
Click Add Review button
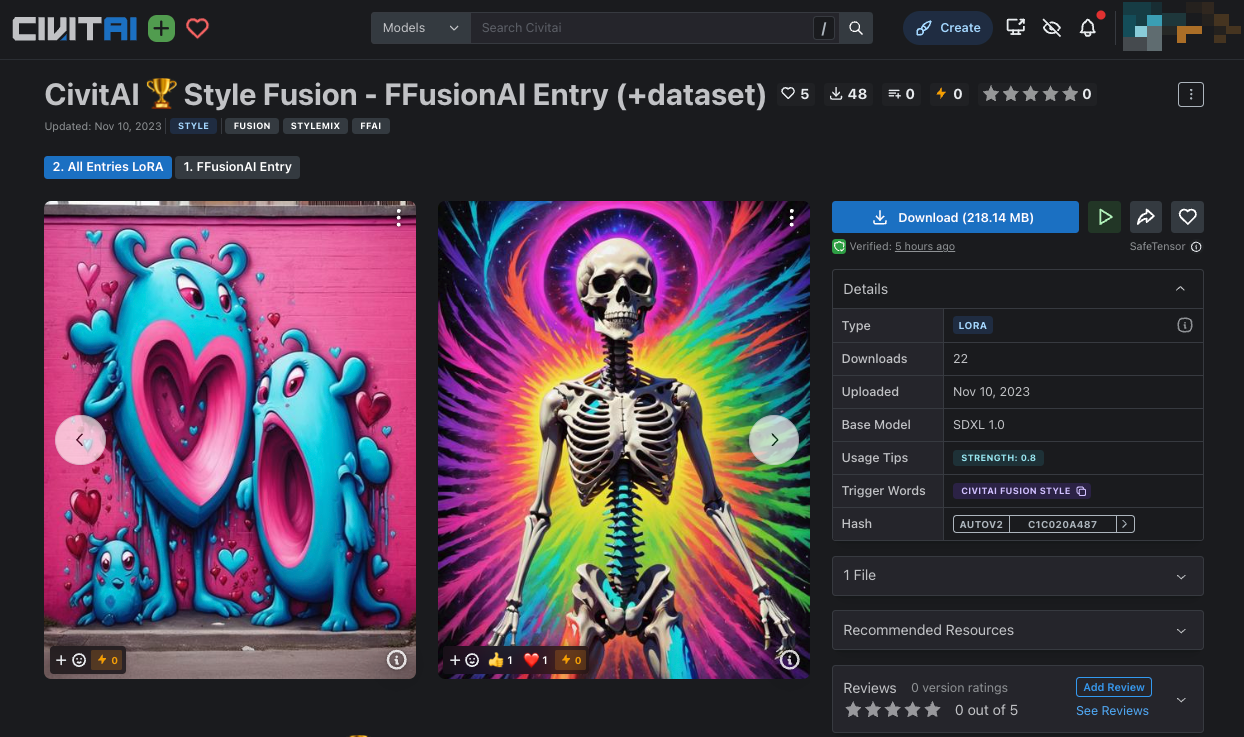point(1114,687)
